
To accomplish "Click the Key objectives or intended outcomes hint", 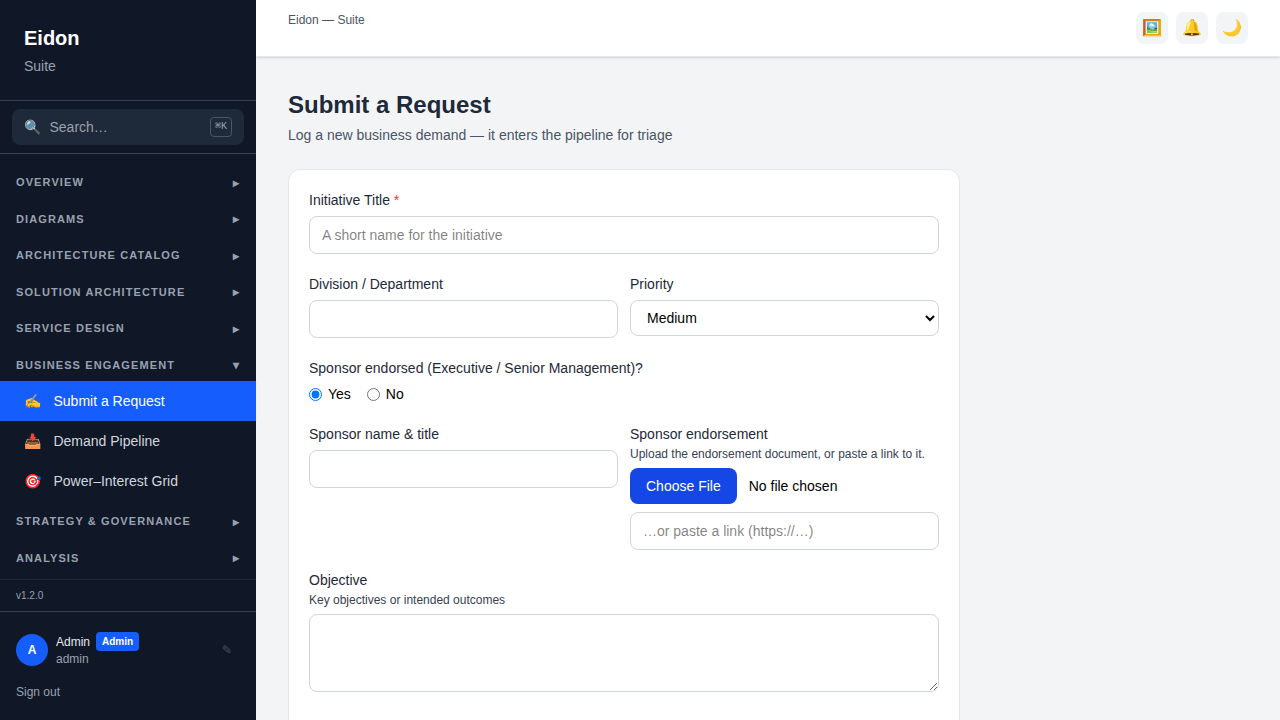I will 407,600.
